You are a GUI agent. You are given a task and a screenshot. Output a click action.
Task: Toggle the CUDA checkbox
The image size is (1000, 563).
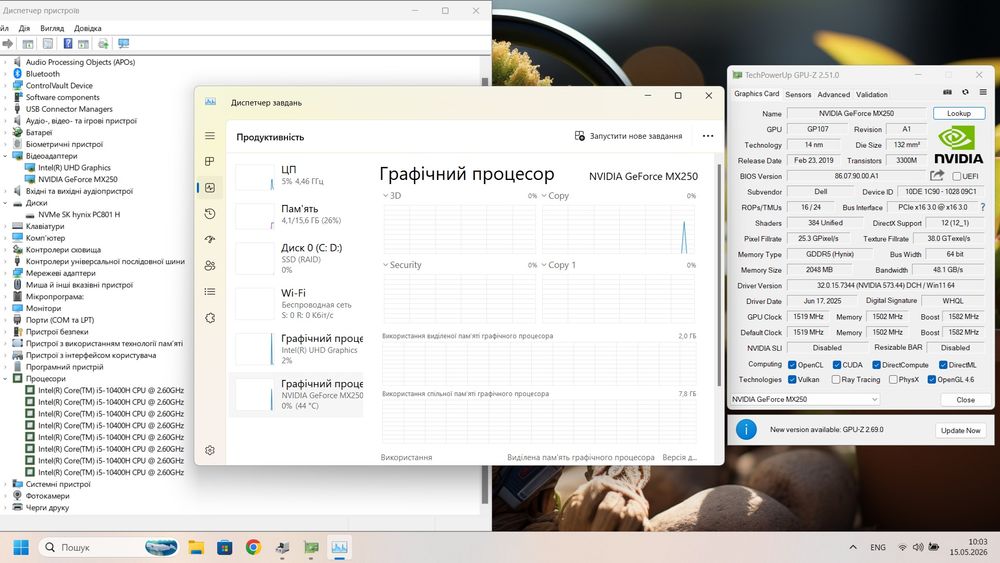click(x=837, y=365)
